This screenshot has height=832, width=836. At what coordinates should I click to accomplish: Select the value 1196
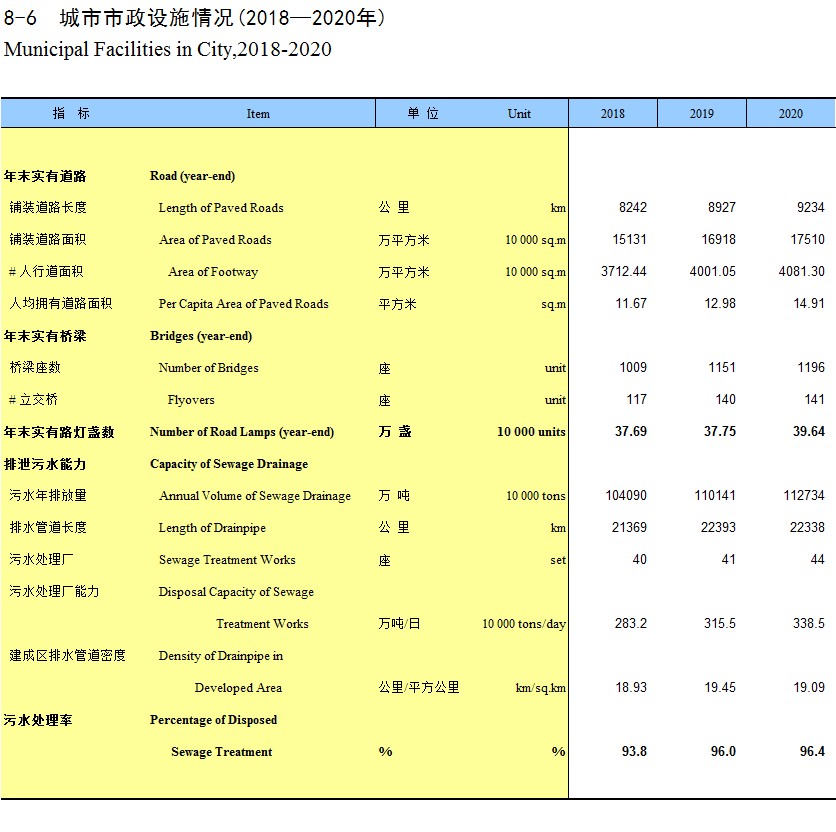pyautogui.click(x=811, y=367)
